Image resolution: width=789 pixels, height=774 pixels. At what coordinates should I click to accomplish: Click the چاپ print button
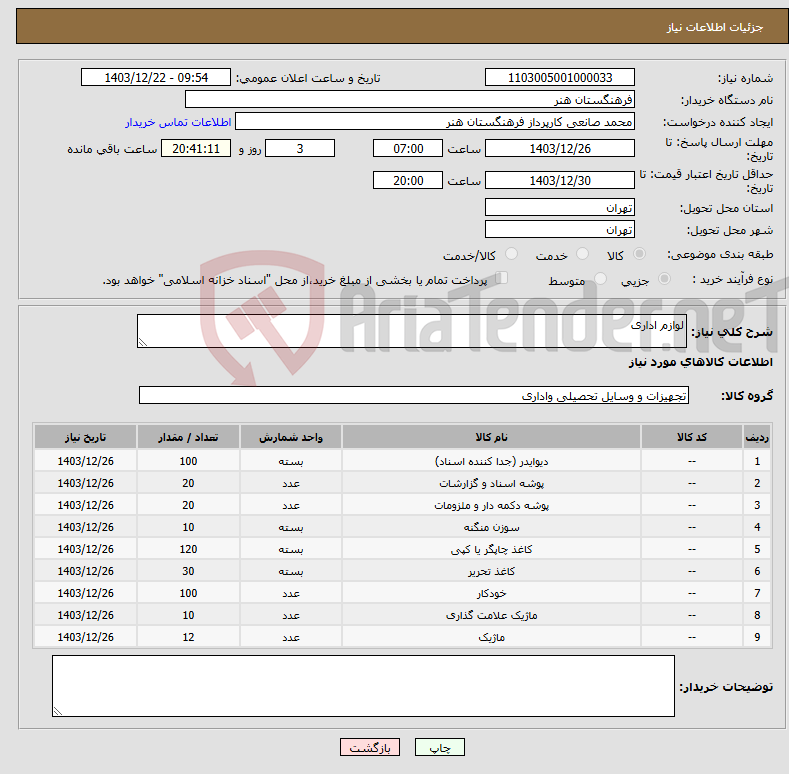439,747
